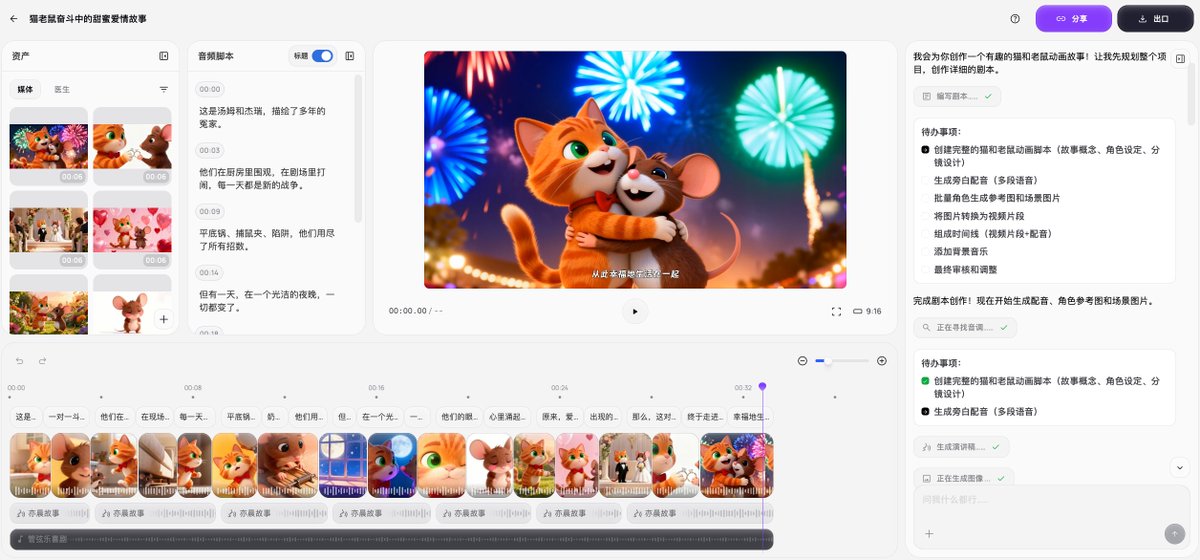Select the caption clip 平底锅...
The width and height of the screenshot is (1200, 560).
click(x=241, y=416)
